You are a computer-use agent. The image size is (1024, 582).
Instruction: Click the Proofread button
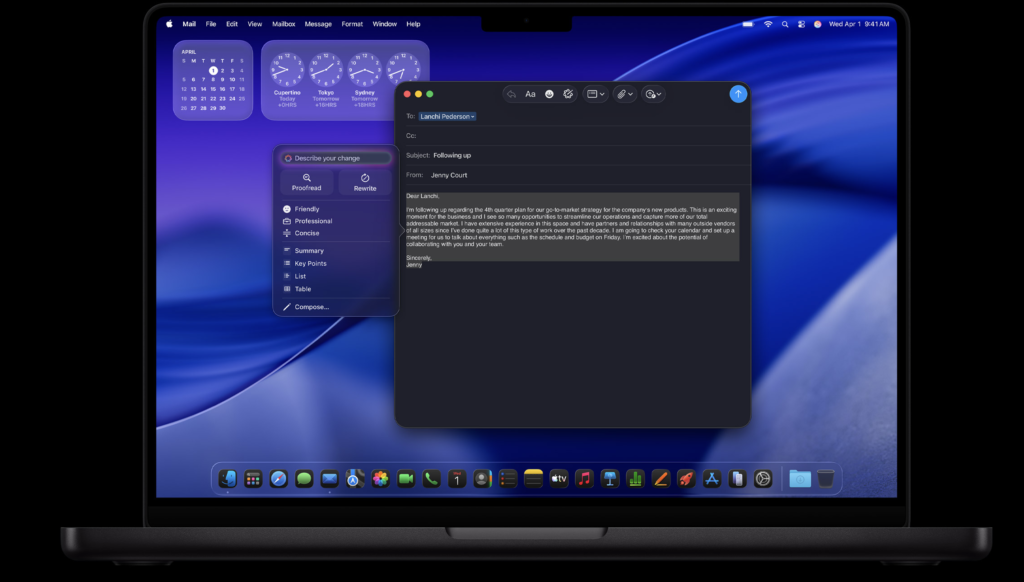coord(306,182)
